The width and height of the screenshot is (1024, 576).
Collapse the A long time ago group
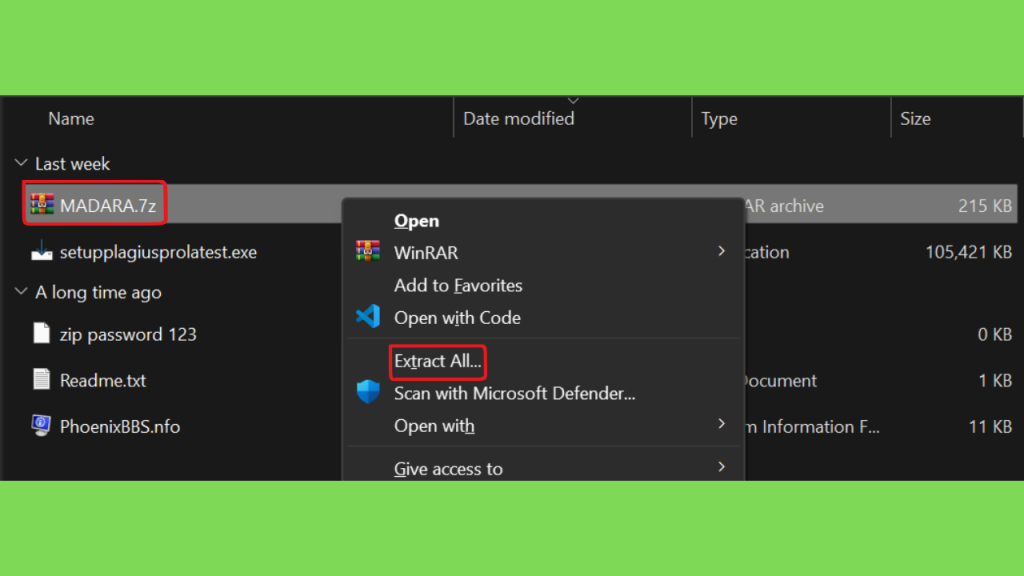21,291
